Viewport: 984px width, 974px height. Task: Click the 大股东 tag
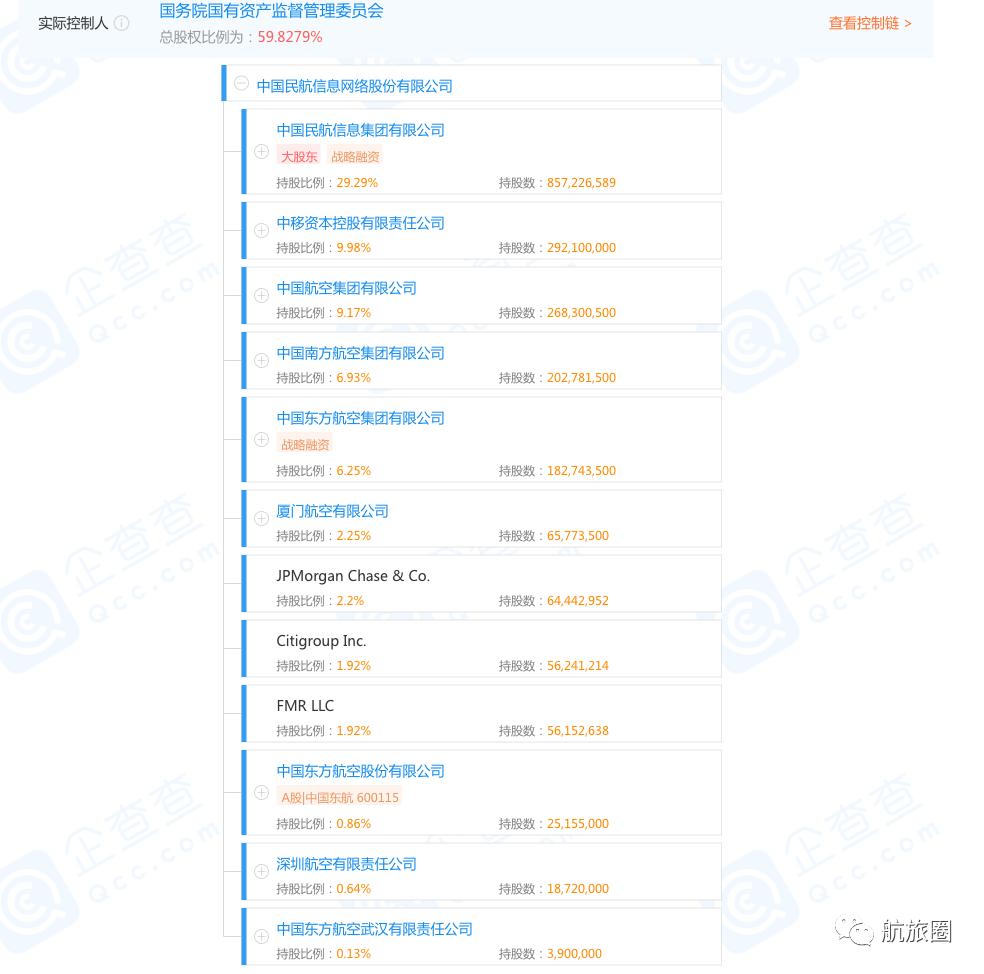coord(299,156)
